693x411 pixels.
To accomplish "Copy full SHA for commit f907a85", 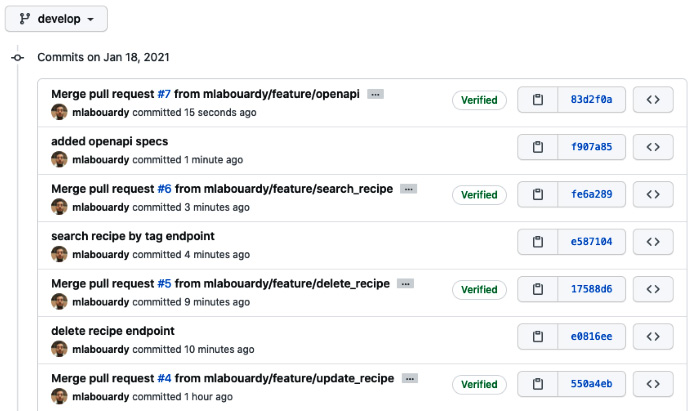I will coord(537,147).
